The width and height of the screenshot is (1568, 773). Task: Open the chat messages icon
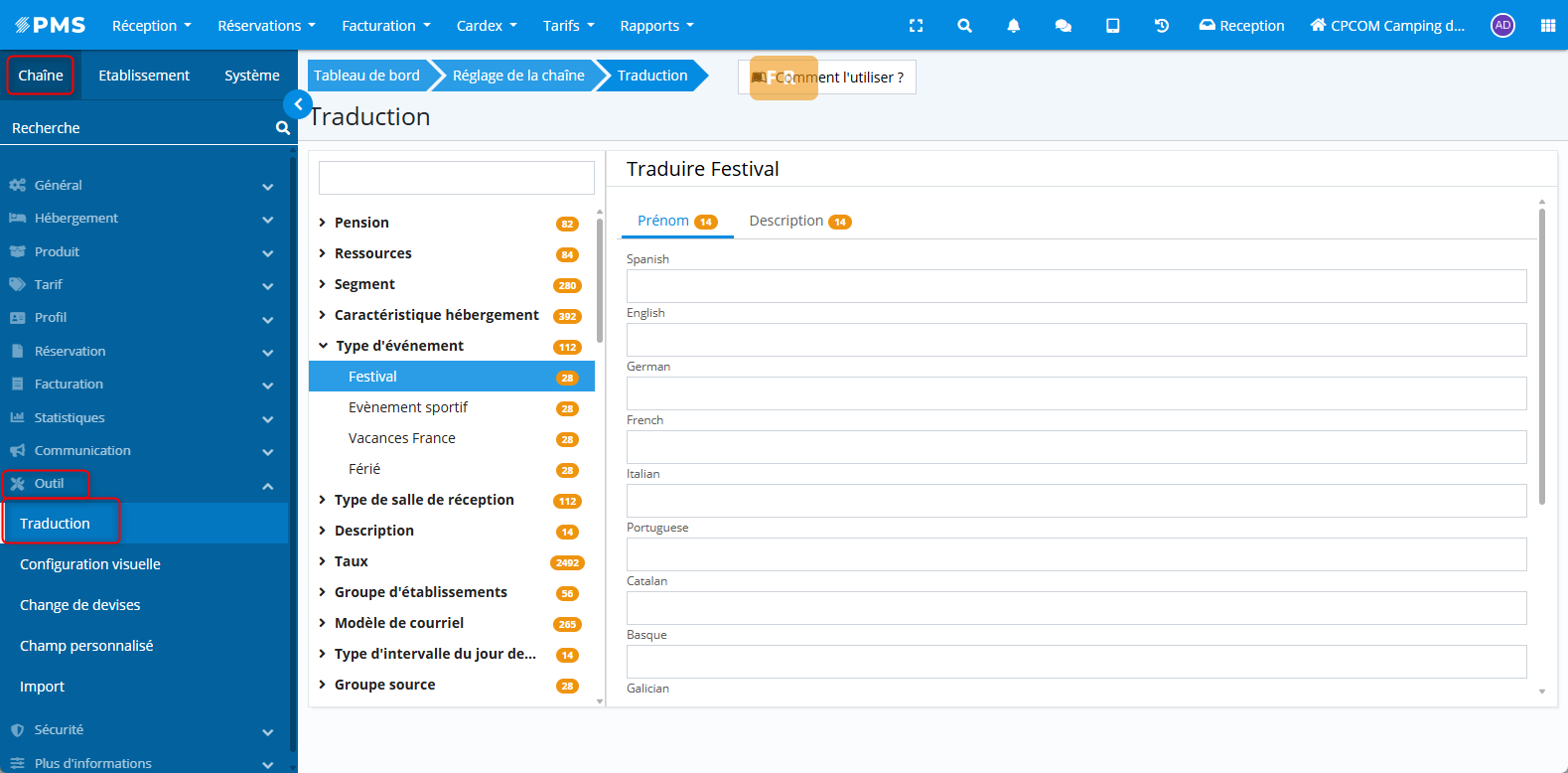point(1063,26)
